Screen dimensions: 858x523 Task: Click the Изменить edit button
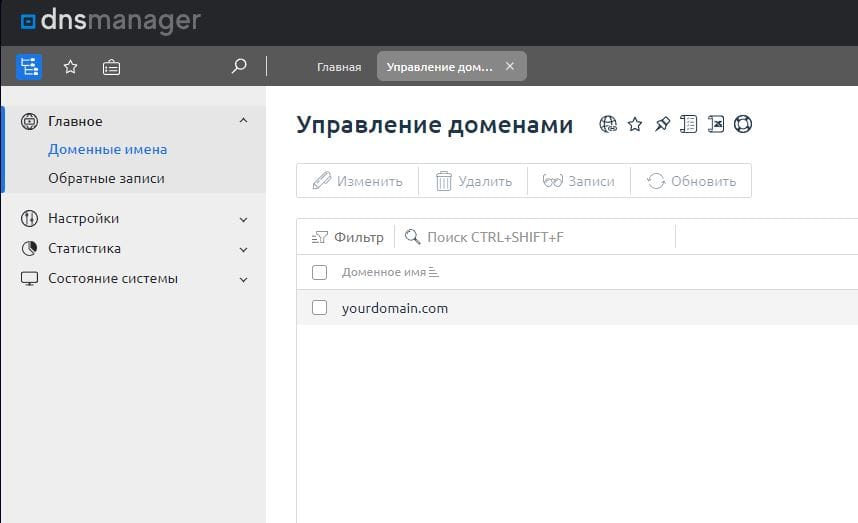click(x=357, y=181)
